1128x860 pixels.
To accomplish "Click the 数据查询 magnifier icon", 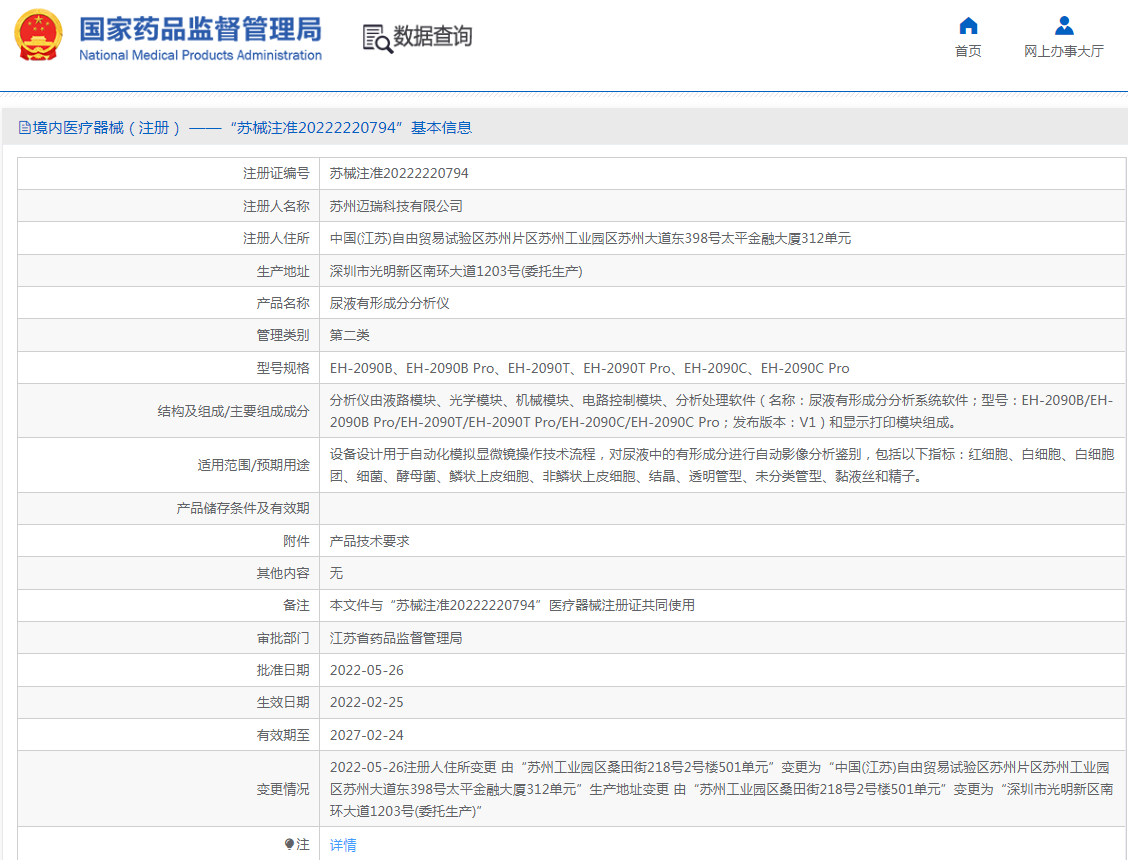I will [x=376, y=39].
